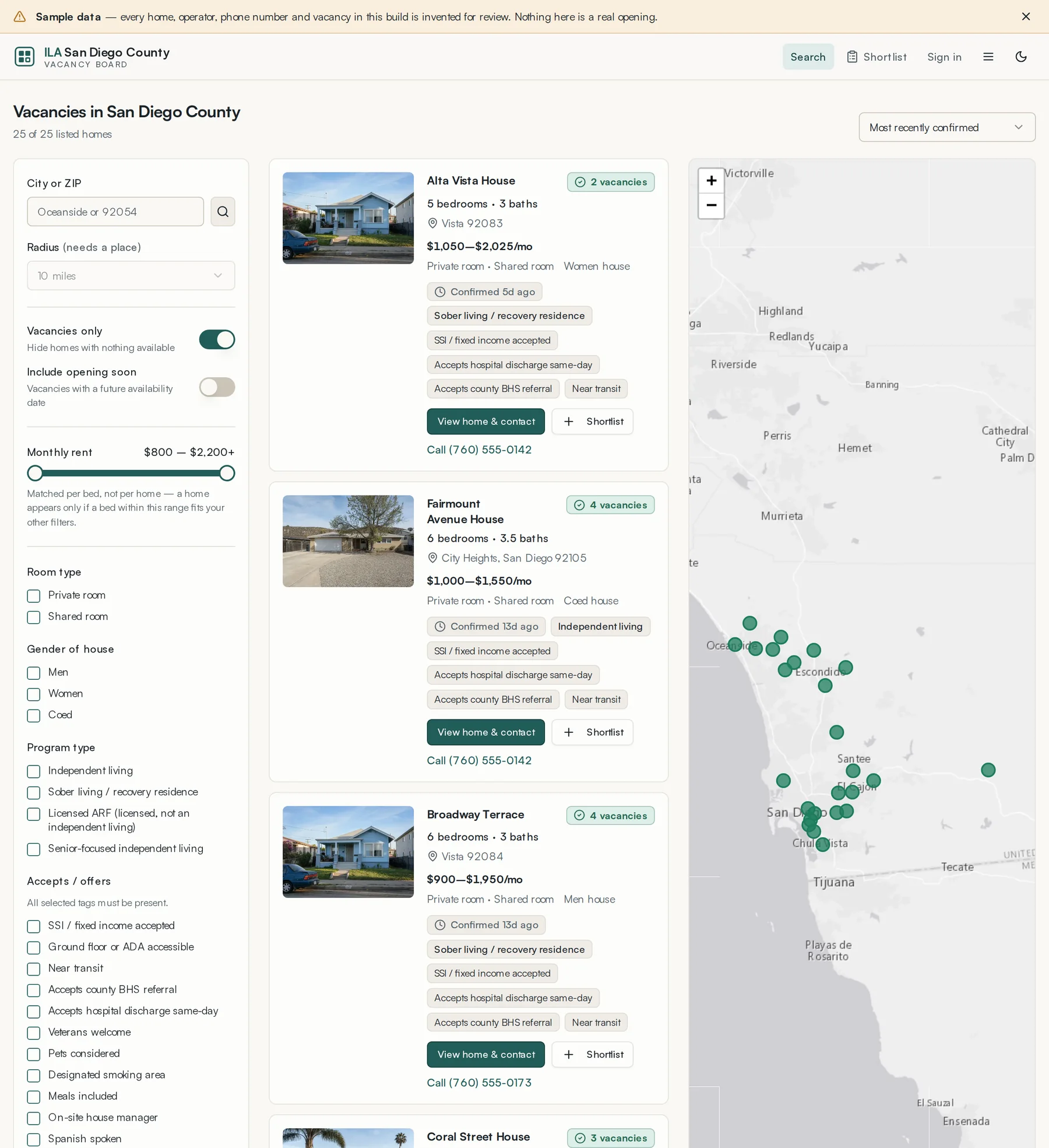Click the maximum monthly rent slider handle
This screenshot has height=1148, width=1049.
(x=227, y=473)
